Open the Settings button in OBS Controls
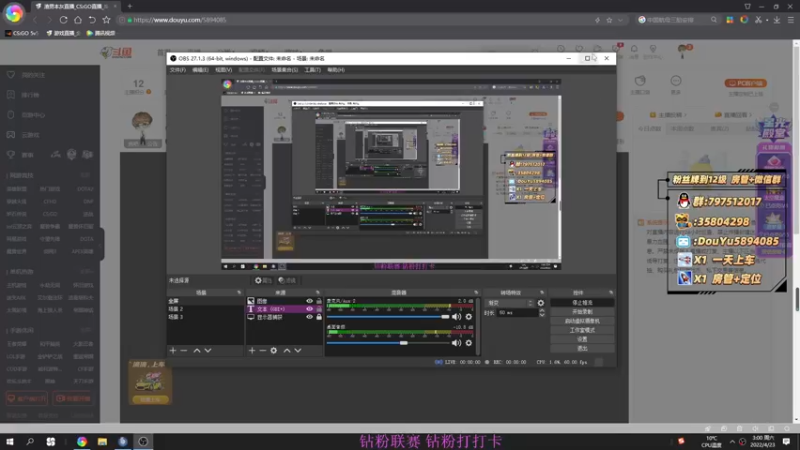Screen dimensions: 800x450 click(582, 339)
